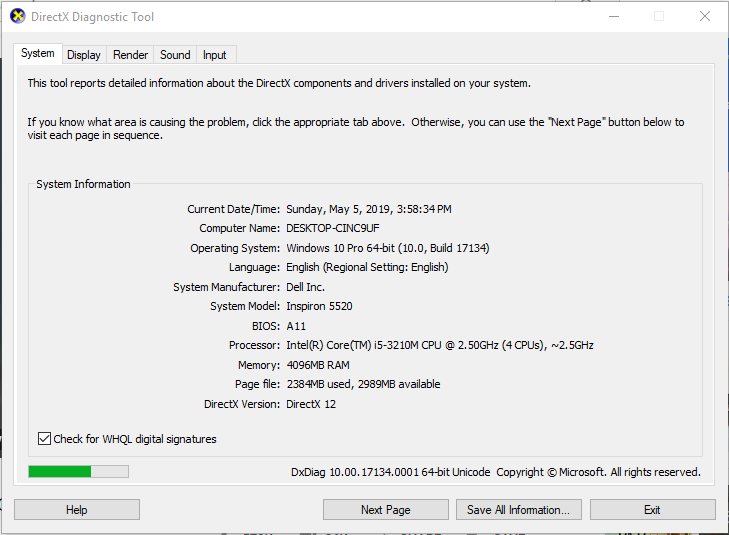Viewport: 729px width, 535px height.
Task: Click the DirectX Diagnostic Tool title text
Action: click(93, 17)
